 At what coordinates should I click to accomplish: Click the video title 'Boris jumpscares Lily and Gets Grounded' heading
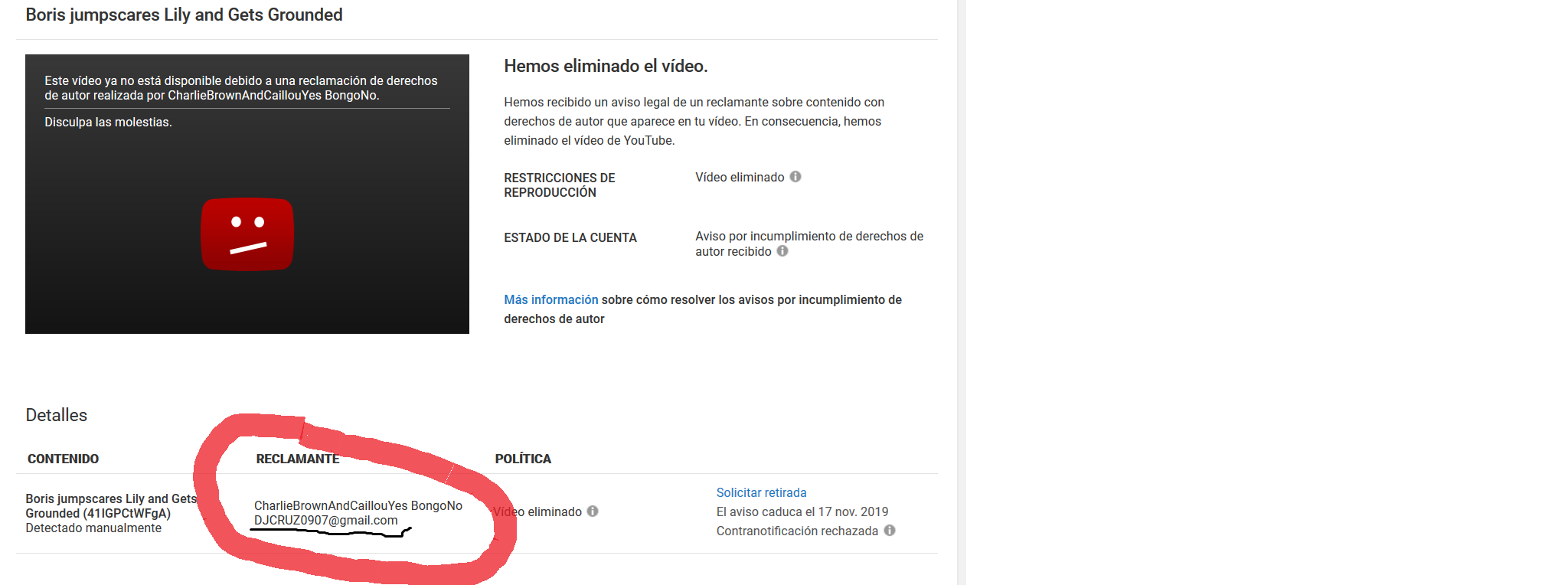point(184,15)
